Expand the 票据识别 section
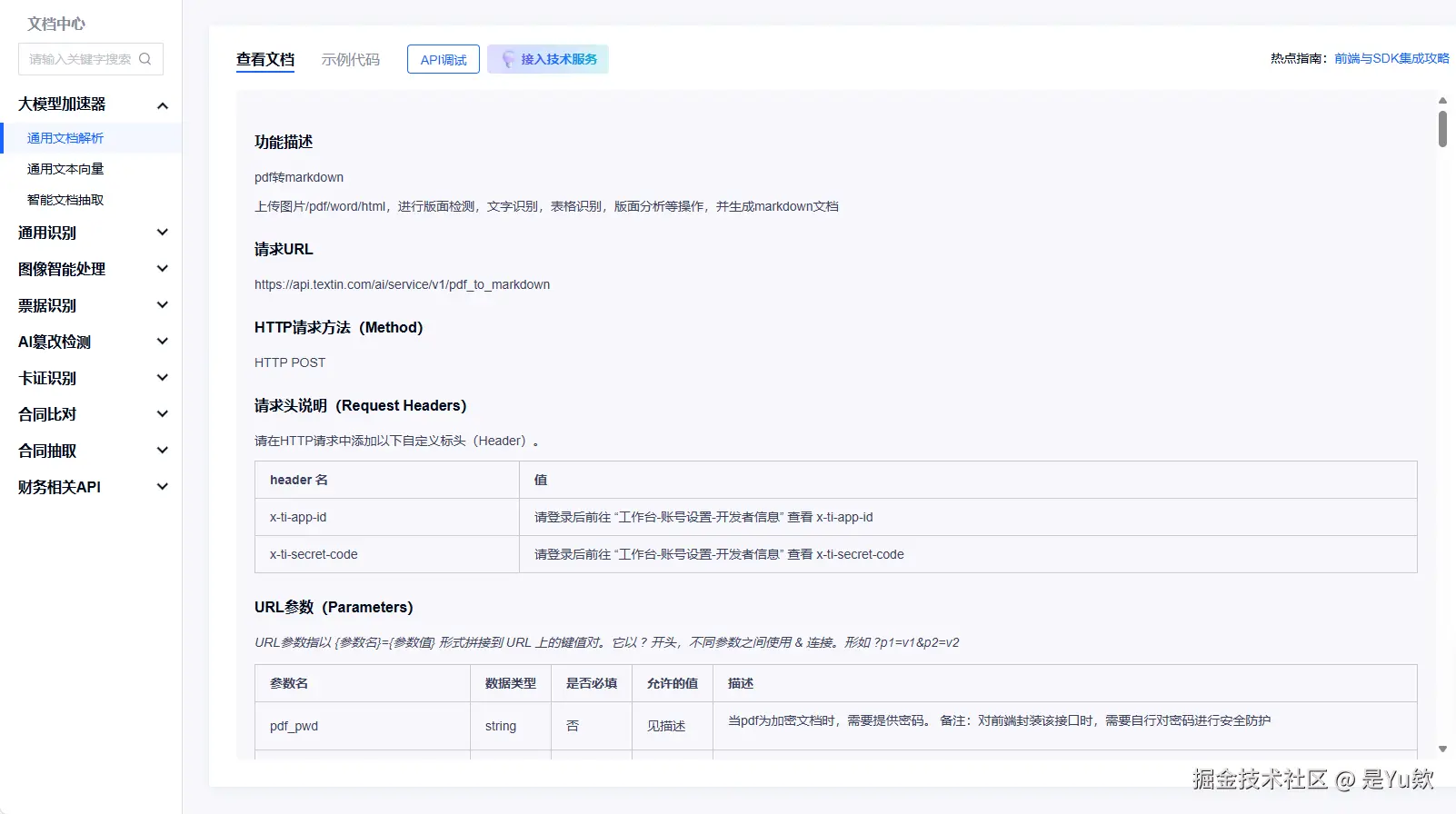This screenshot has height=814, width=1456. pos(163,305)
